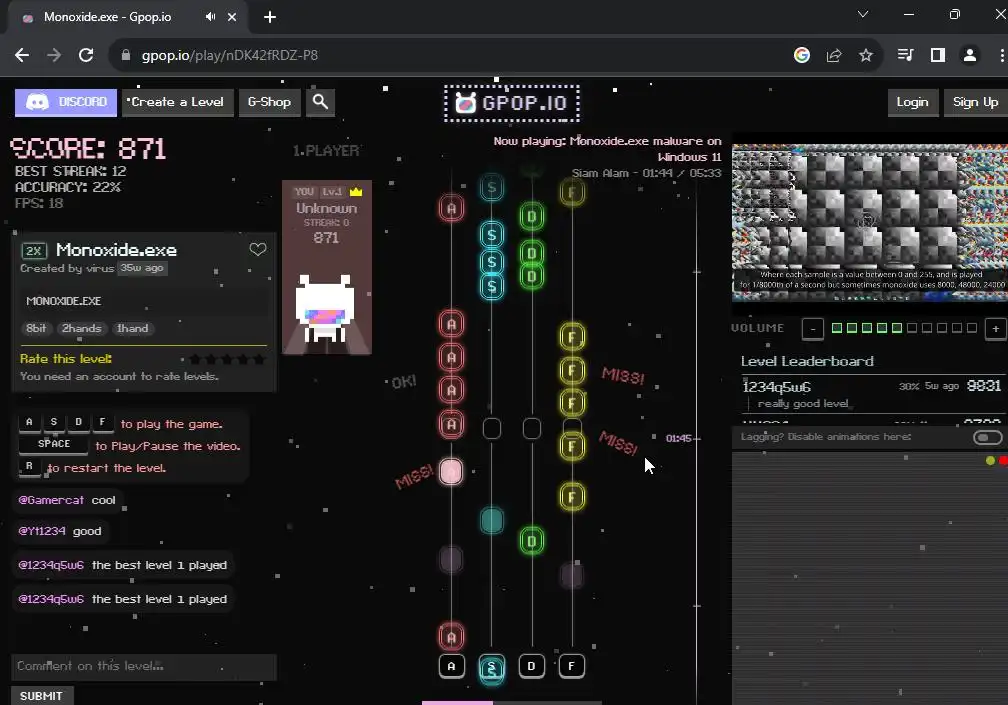This screenshot has width=1008, height=705.
Task: Go back in browser history
Action: [x=22, y=55]
